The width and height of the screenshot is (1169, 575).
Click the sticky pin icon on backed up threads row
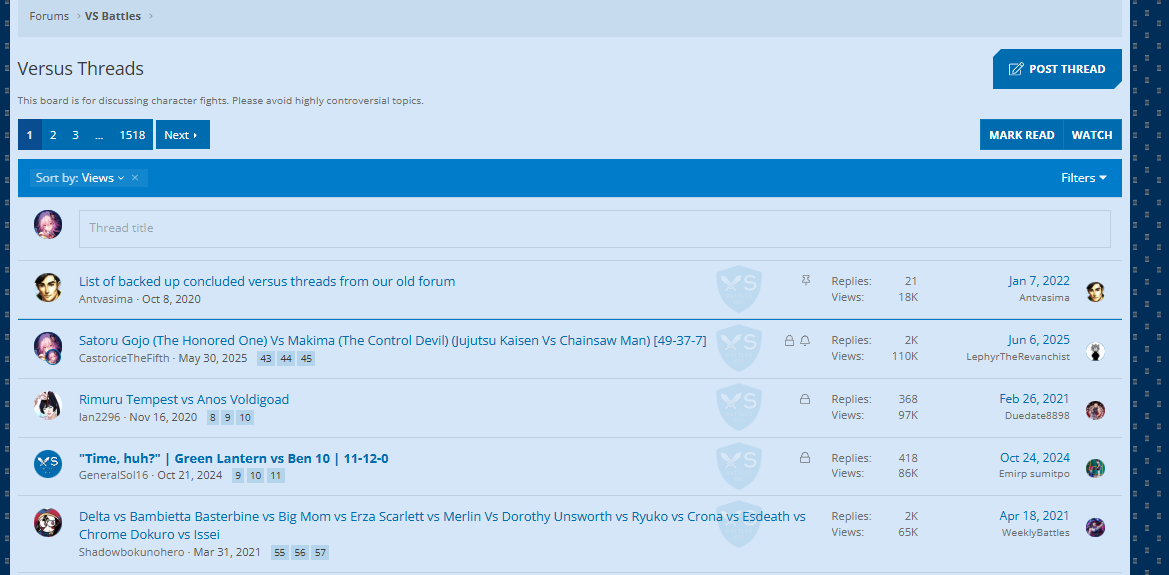pos(805,280)
